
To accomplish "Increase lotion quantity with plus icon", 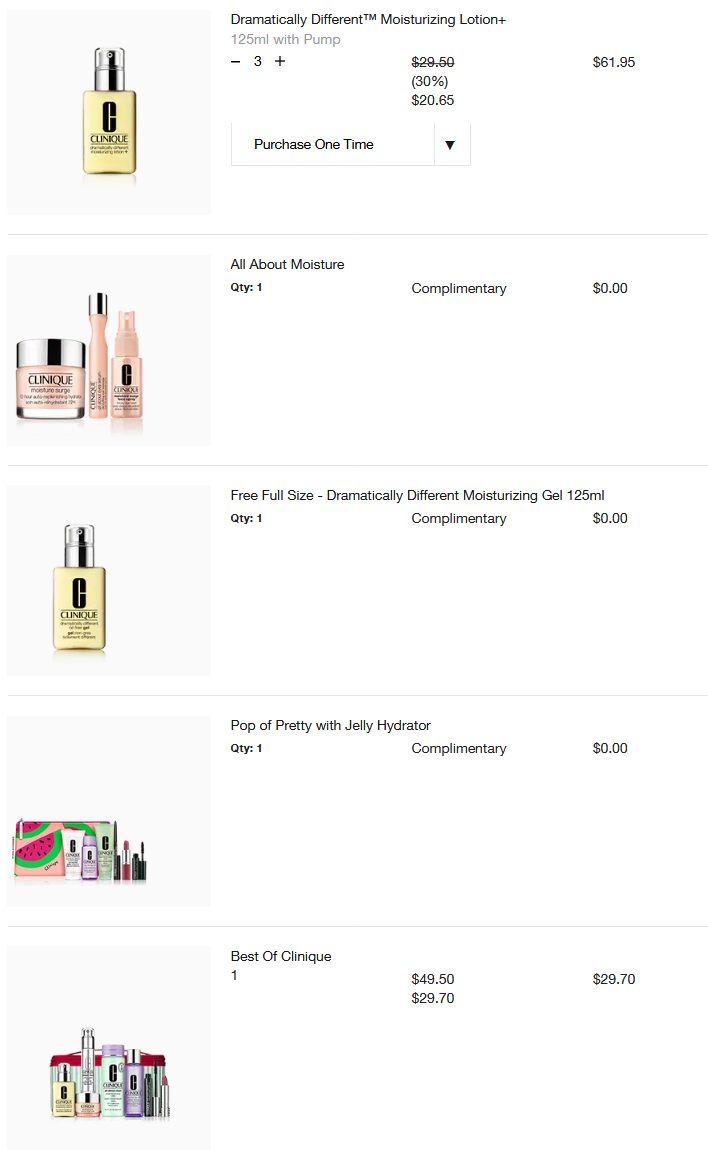I will [280, 62].
